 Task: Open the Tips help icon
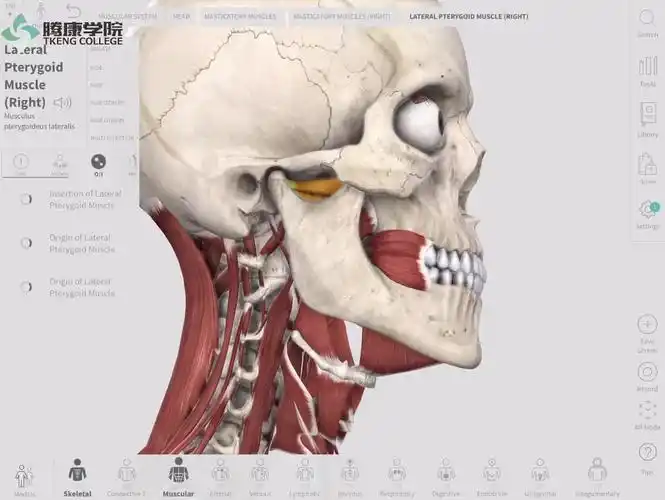click(647, 456)
